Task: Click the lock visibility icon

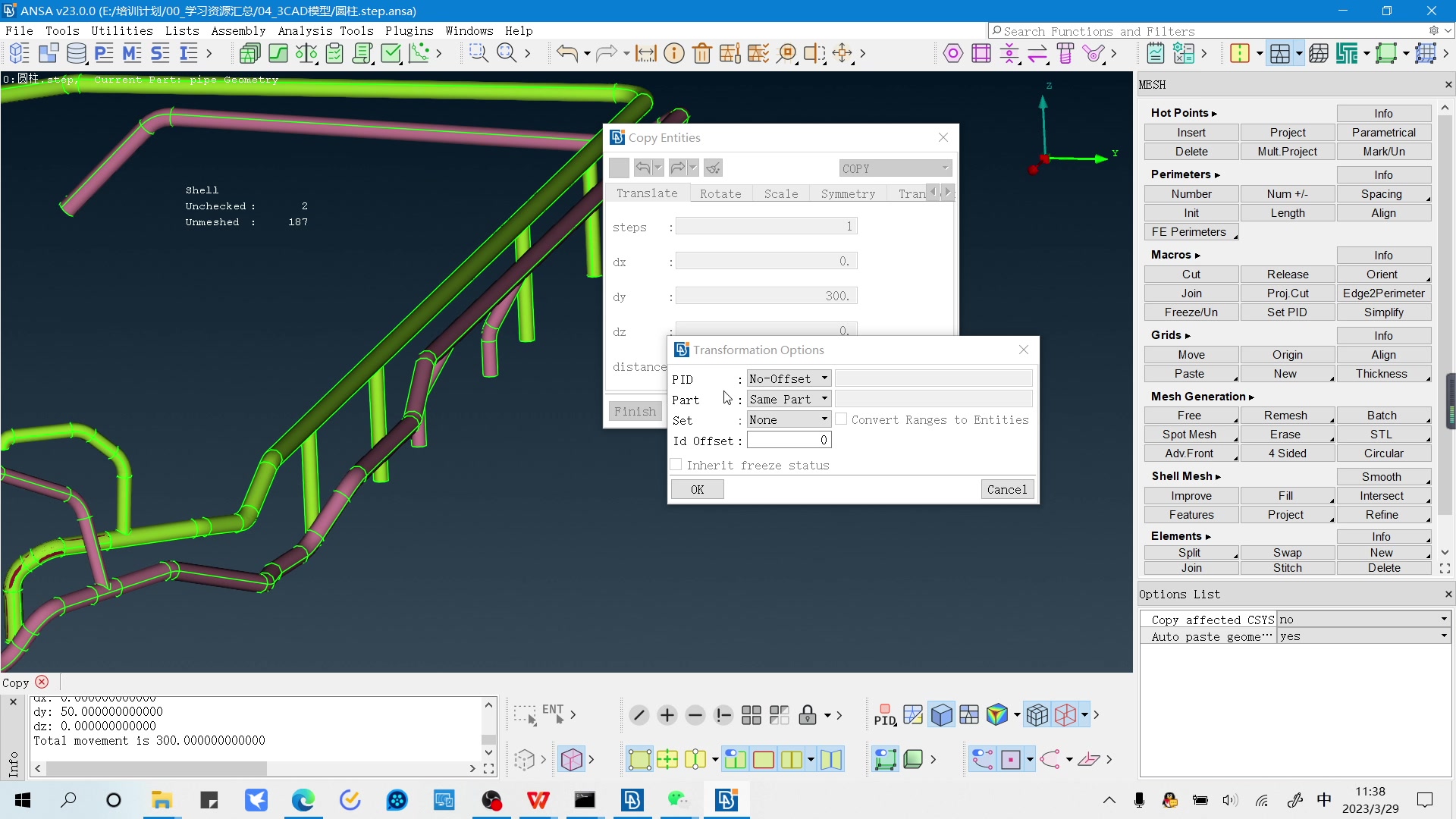Action: tap(808, 715)
